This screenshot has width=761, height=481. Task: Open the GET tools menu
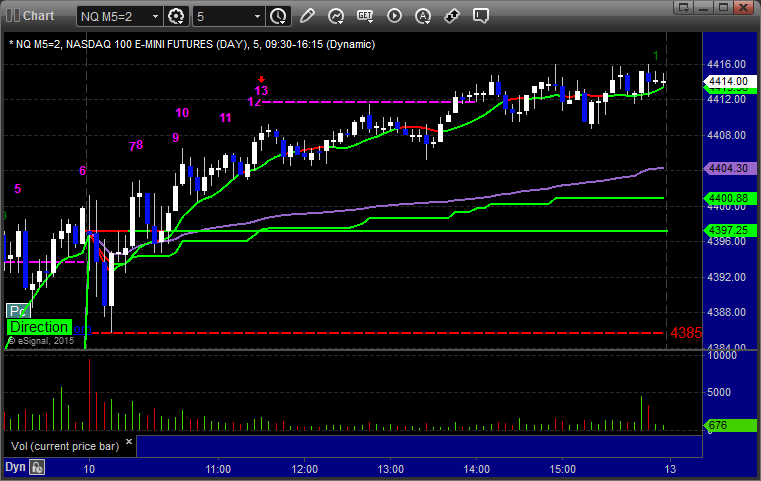coord(365,16)
